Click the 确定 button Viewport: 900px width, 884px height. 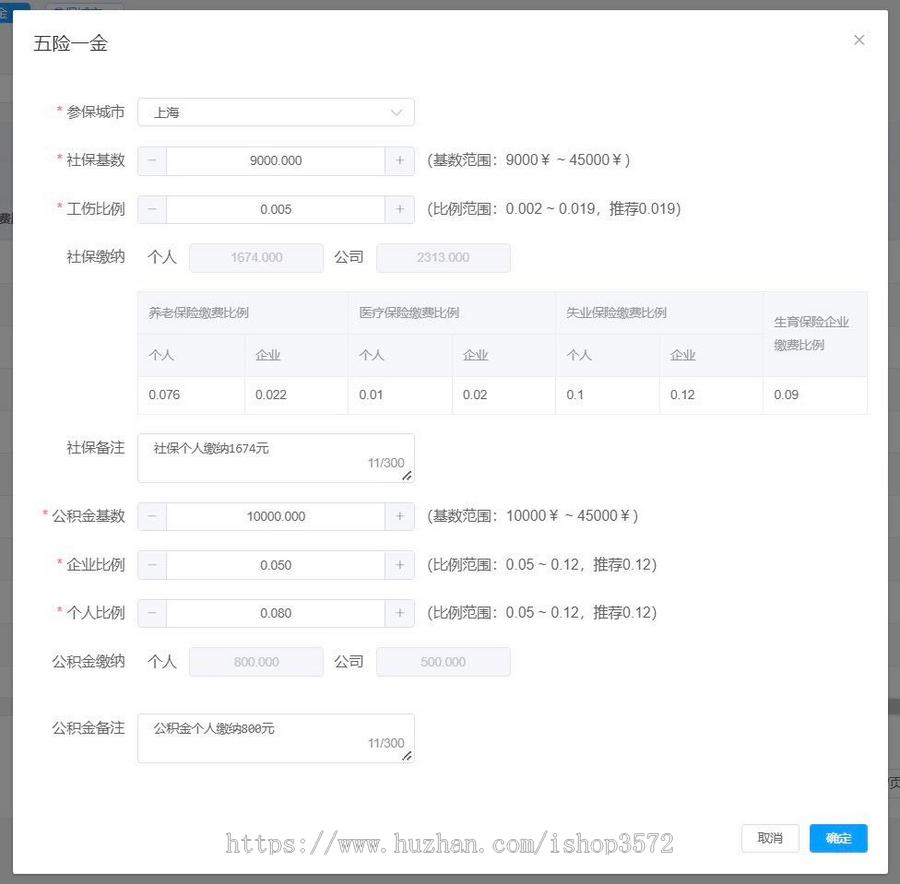click(x=838, y=838)
